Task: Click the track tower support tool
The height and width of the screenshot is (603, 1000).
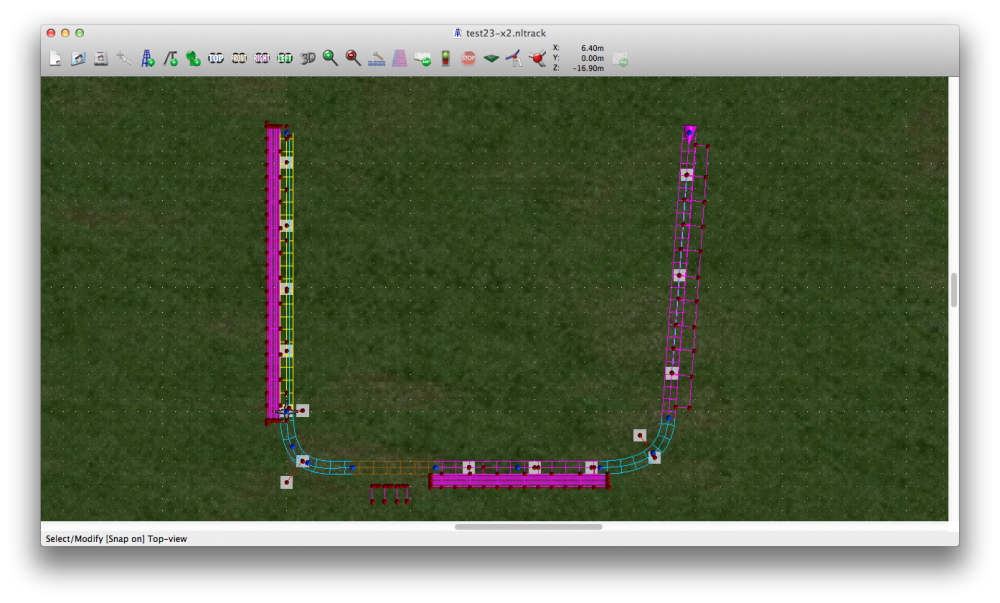Action: point(147,59)
